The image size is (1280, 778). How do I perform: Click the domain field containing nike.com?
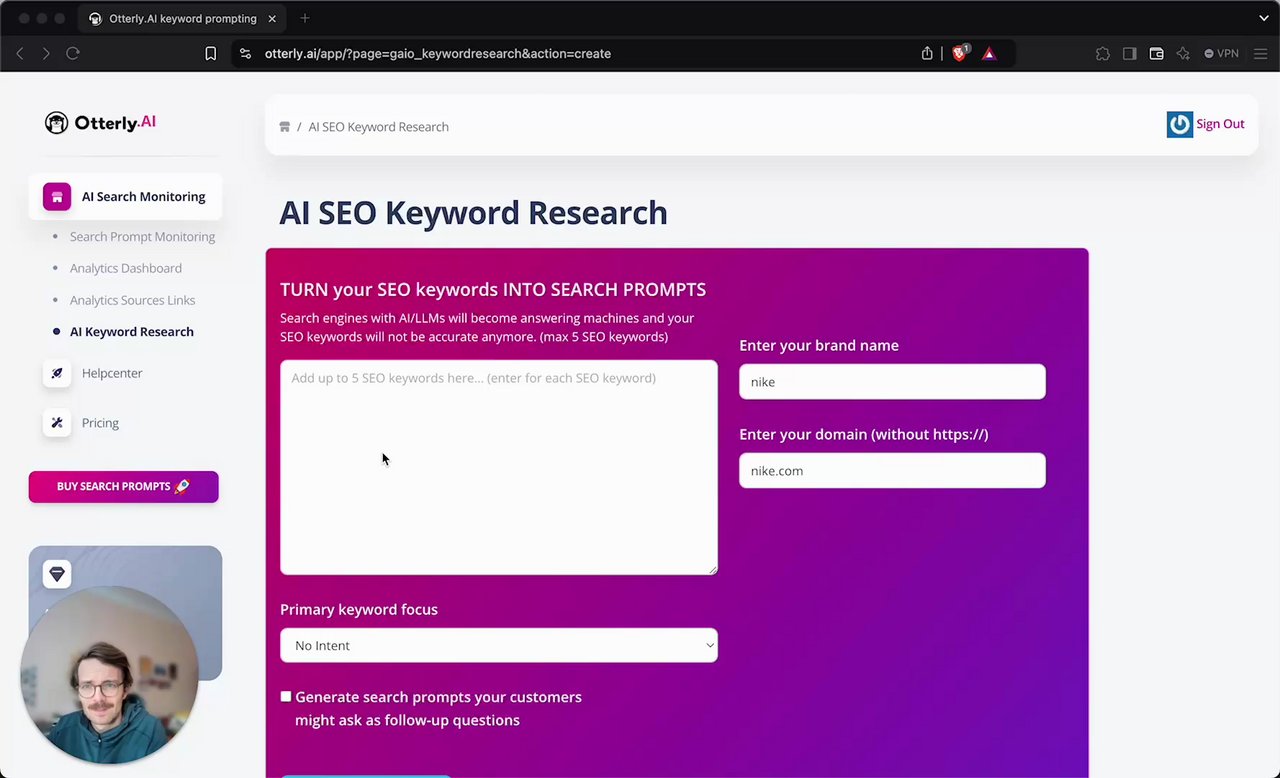tap(892, 471)
